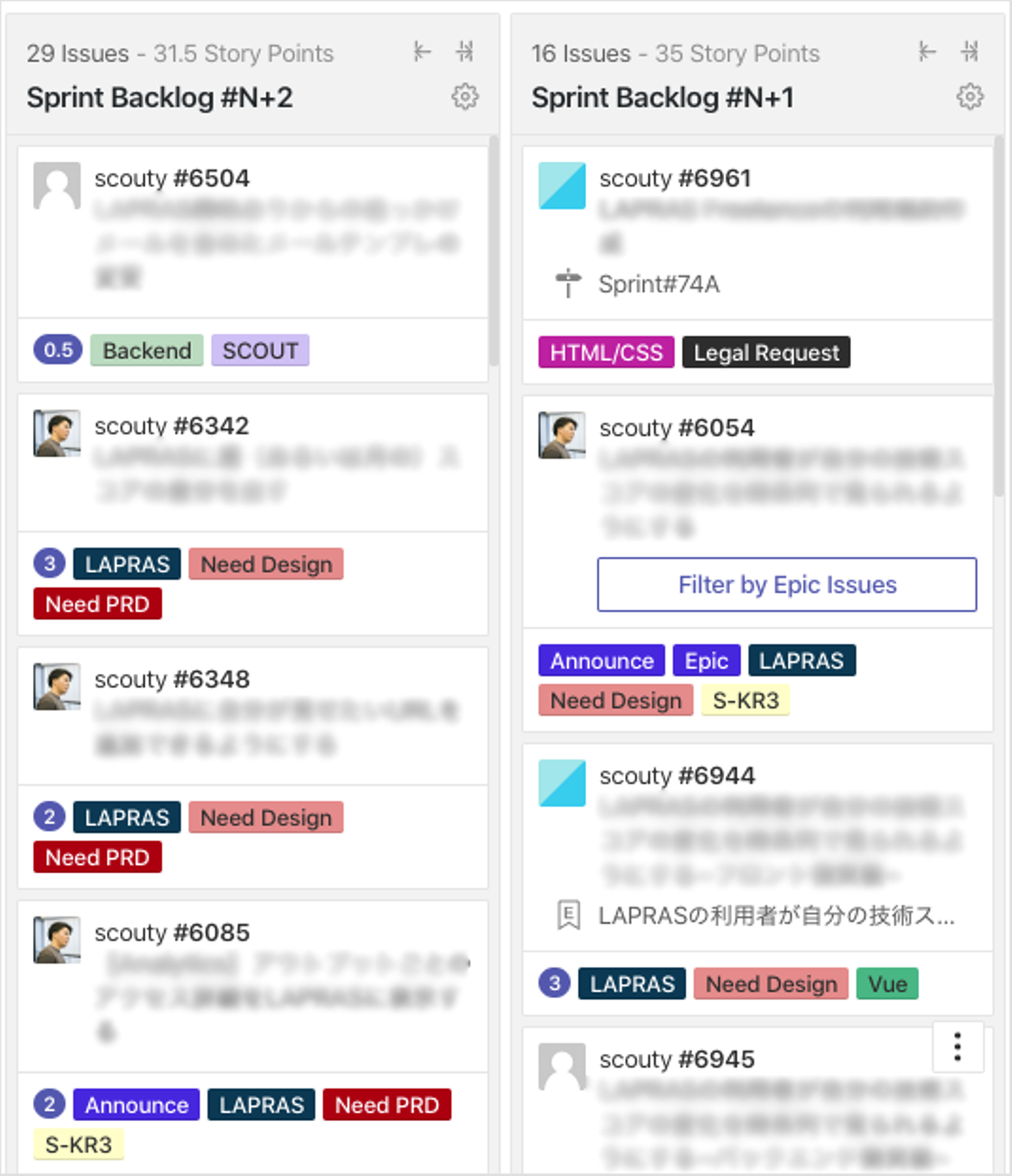Screen dimensions: 1012x1176
Task: Open issue scouty #6961
Action: 675,178
